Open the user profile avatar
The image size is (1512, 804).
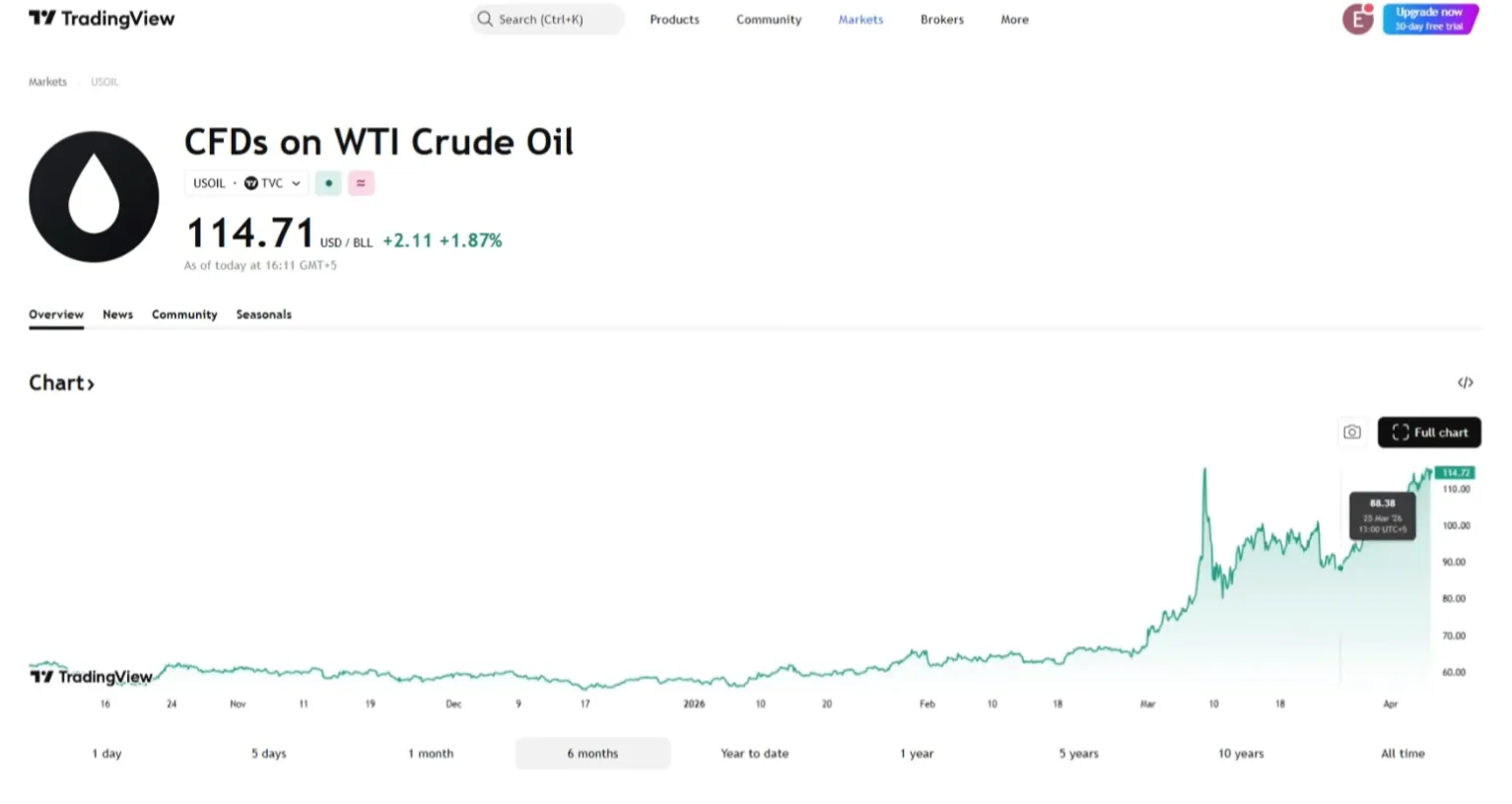[x=1357, y=19]
